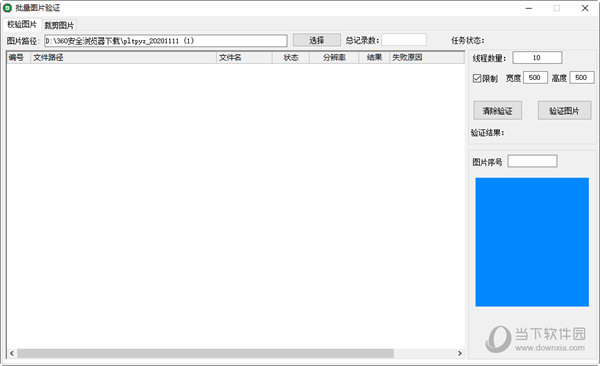Toggle the 限制 checkbox
Viewport: 600px width, 366px height.
coord(477,78)
